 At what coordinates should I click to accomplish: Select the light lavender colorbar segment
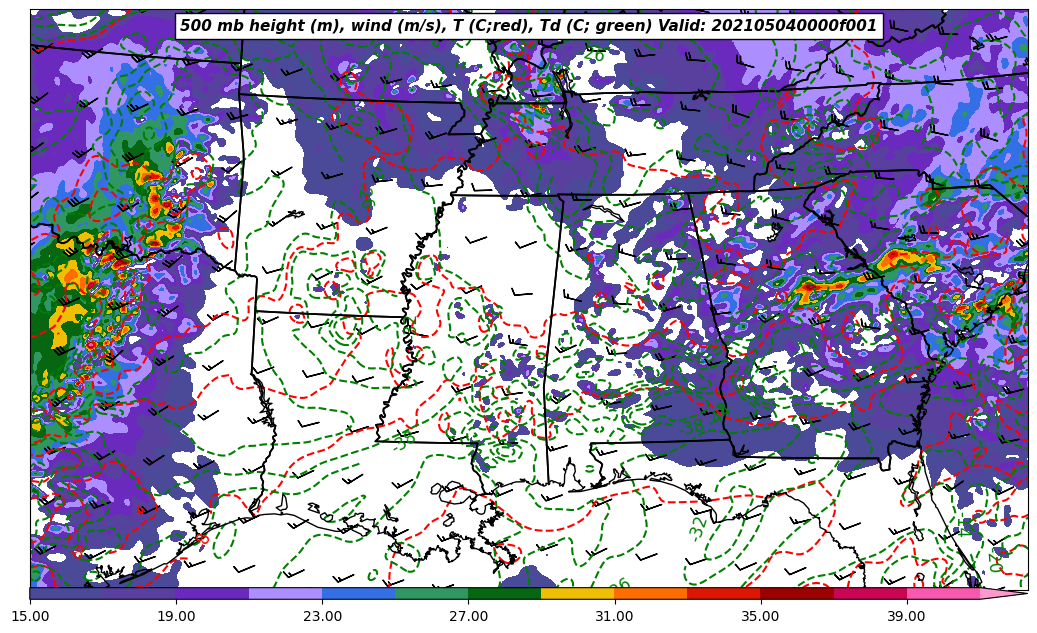point(285,593)
